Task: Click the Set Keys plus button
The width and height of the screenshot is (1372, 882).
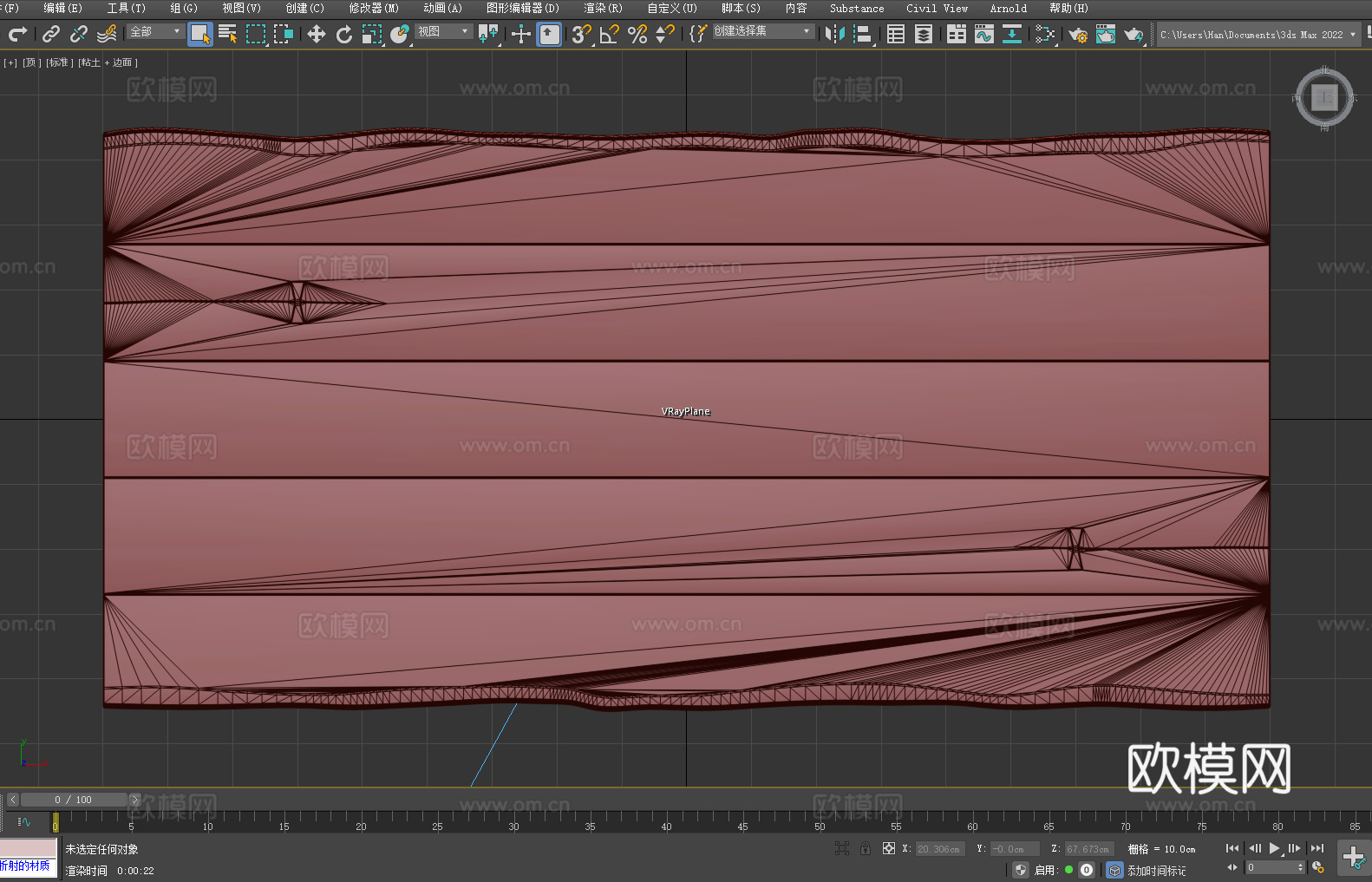Action: (1354, 858)
